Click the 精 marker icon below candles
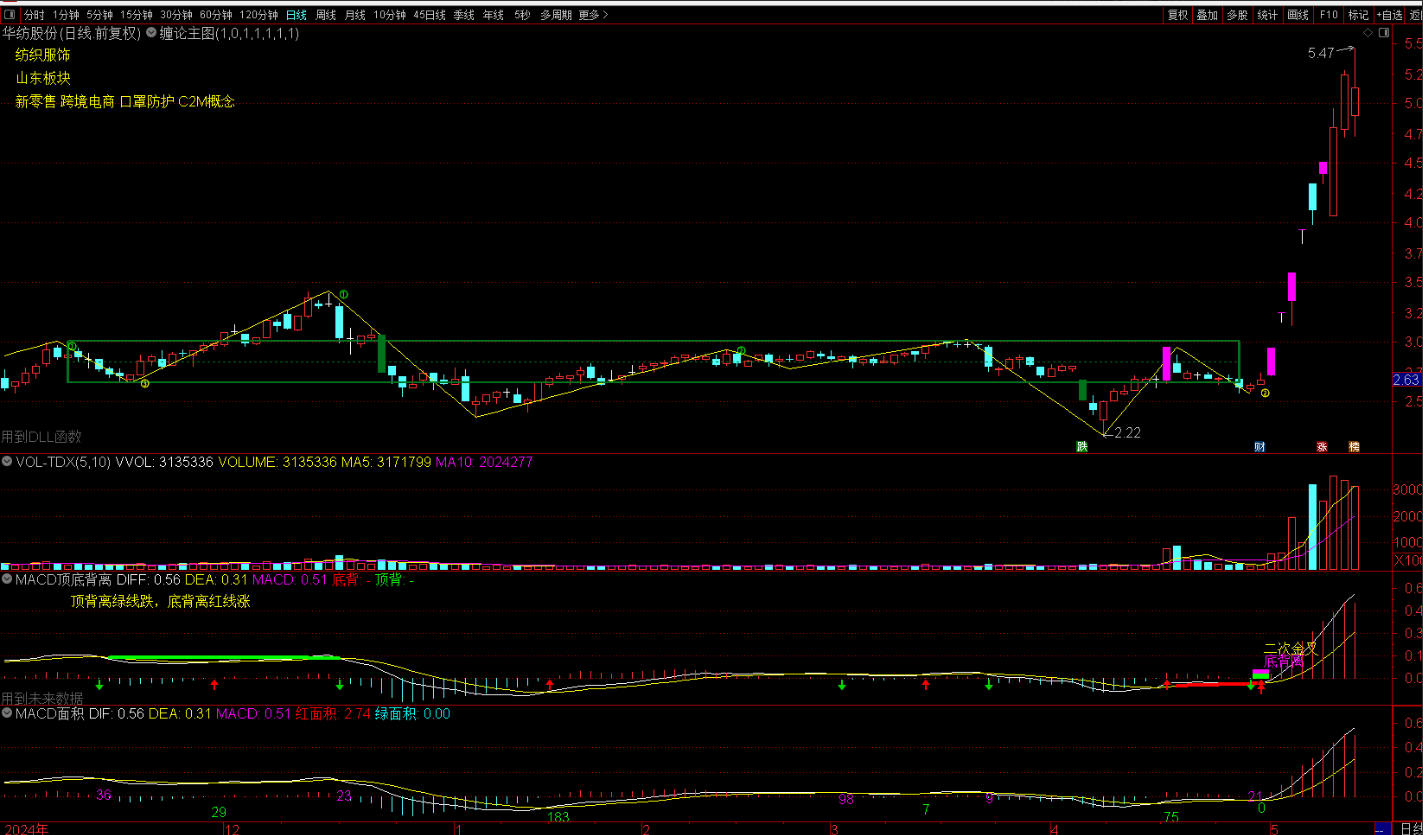The image size is (1423, 835). 1354,447
